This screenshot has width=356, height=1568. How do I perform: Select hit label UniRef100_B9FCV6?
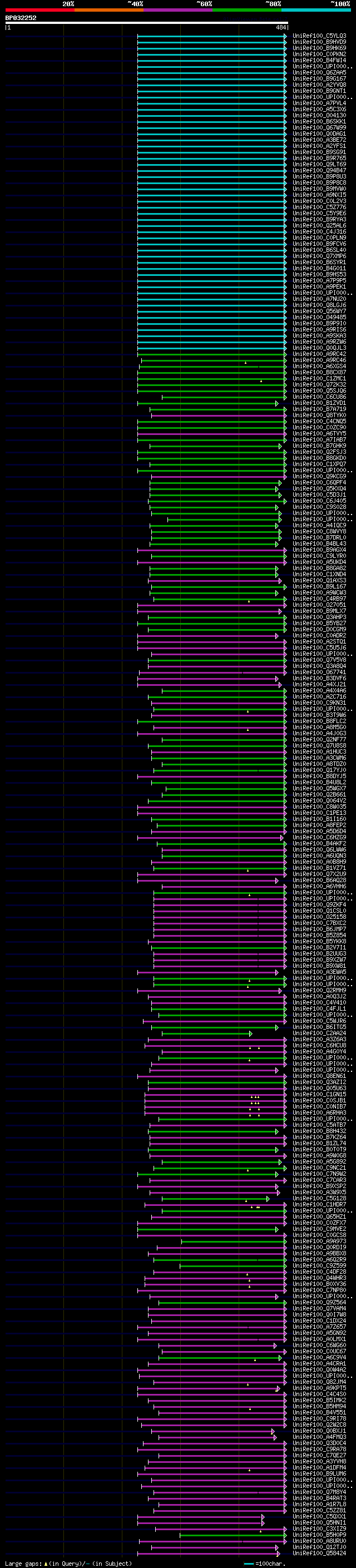[x=319, y=244]
